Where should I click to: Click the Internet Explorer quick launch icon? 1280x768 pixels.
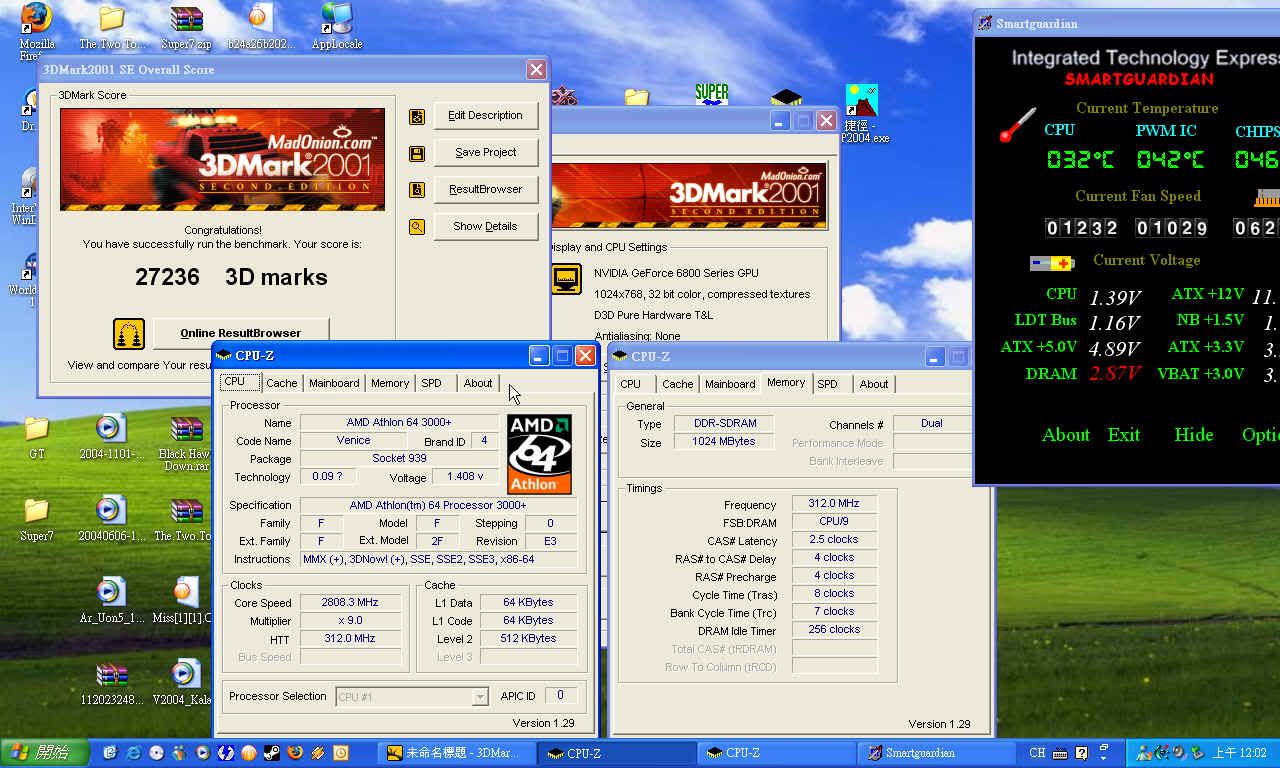click(x=133, y=753)
